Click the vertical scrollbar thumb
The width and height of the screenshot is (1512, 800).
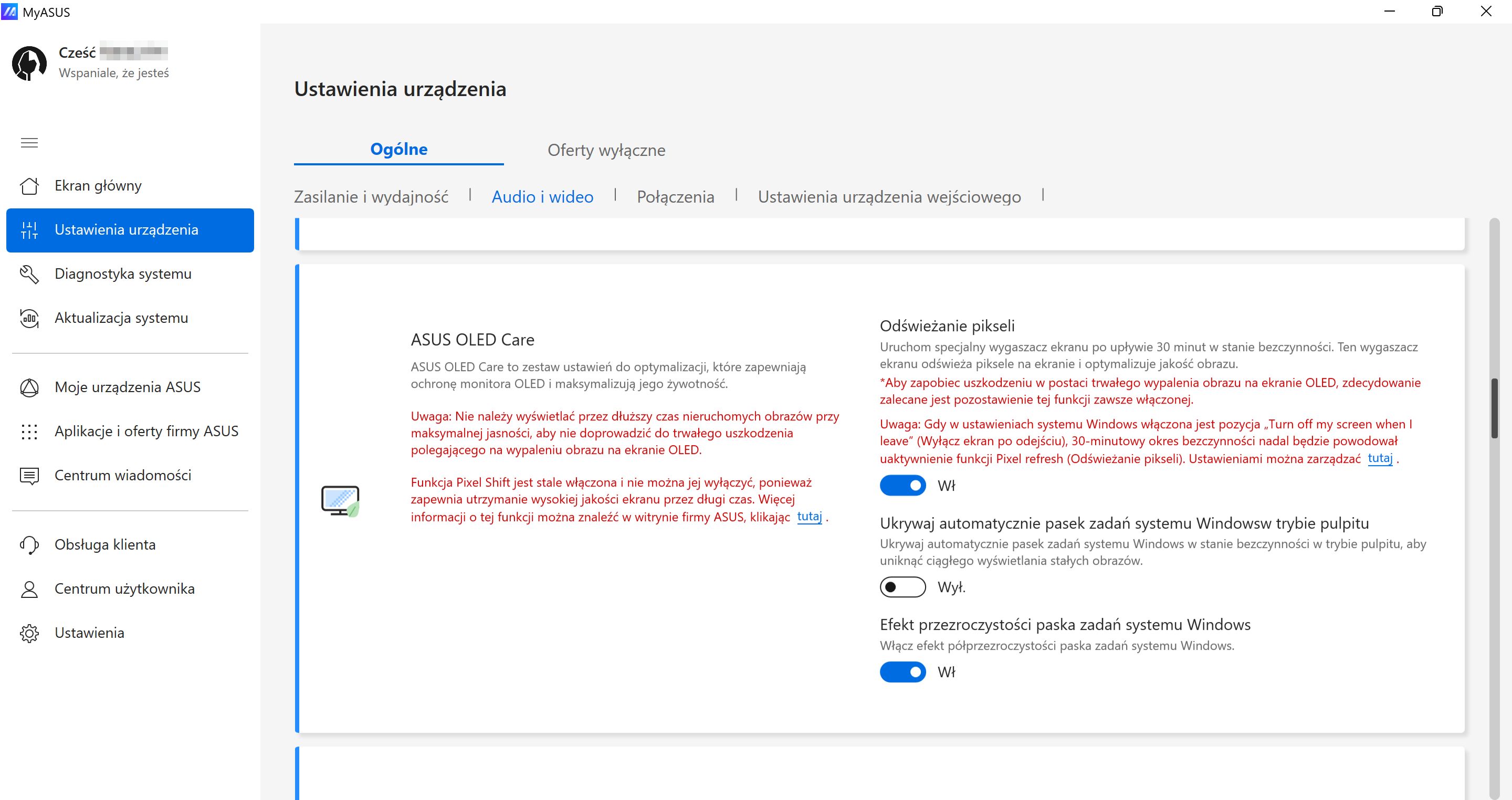1494,408
